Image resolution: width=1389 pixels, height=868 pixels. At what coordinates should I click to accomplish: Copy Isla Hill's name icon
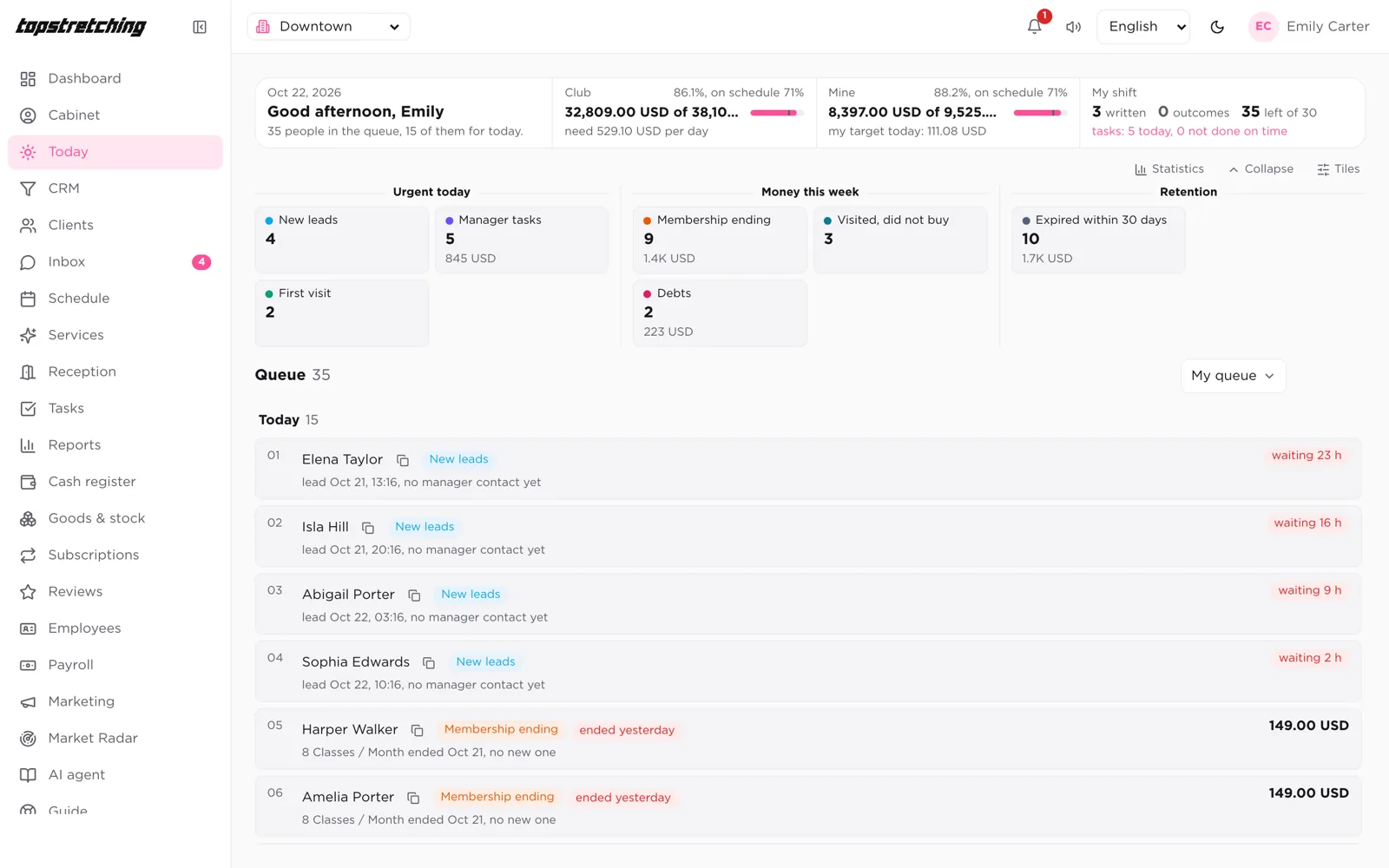click(368, 528)
